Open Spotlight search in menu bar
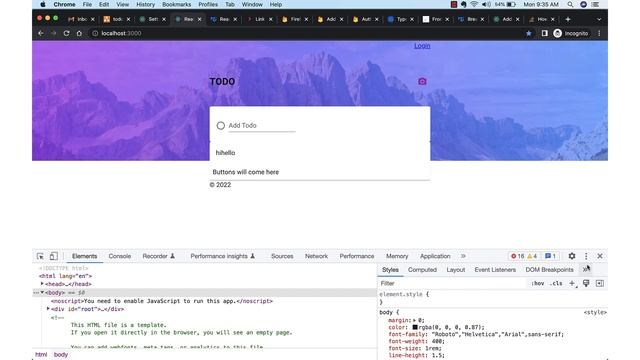 570,4
